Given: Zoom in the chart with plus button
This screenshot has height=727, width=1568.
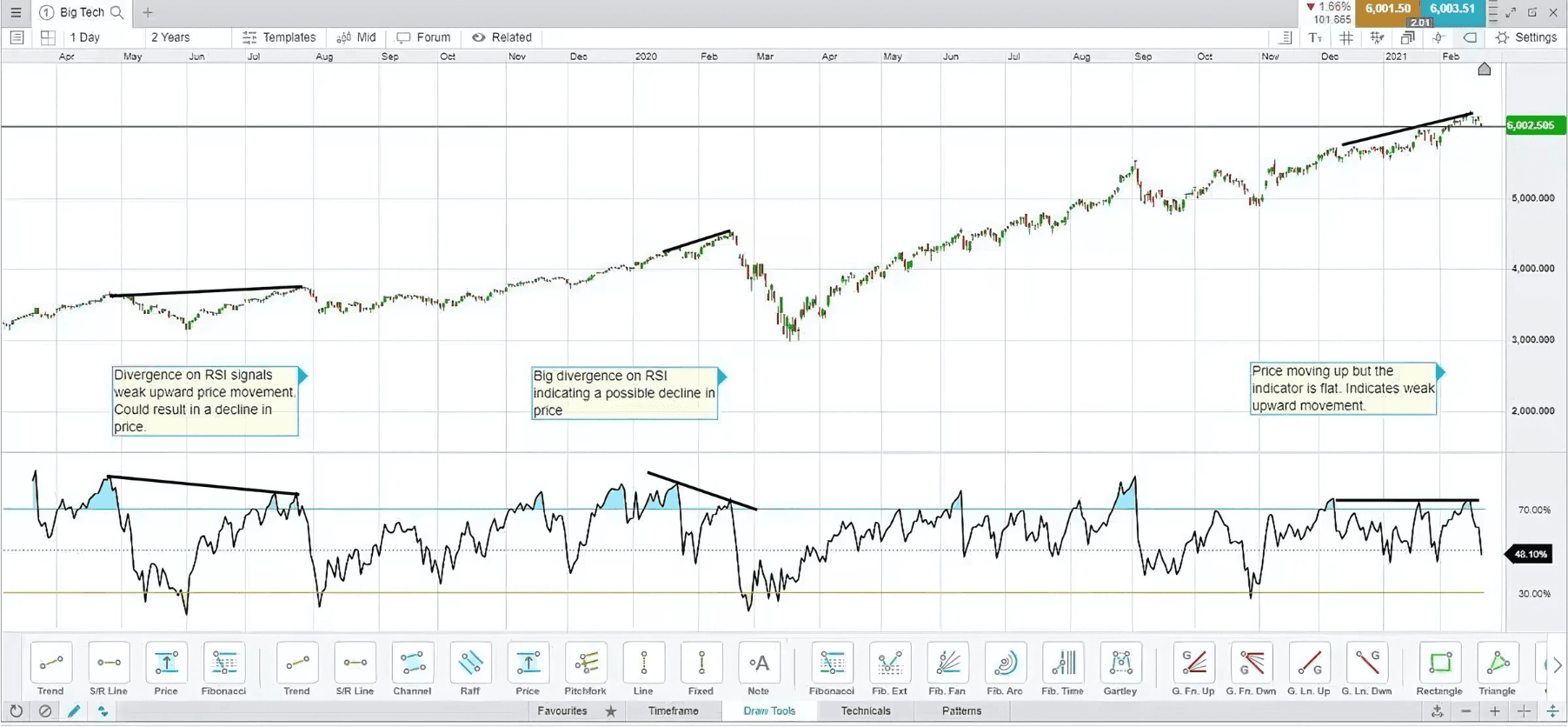Looking at the screenshot, I should tap(1495, 711).
